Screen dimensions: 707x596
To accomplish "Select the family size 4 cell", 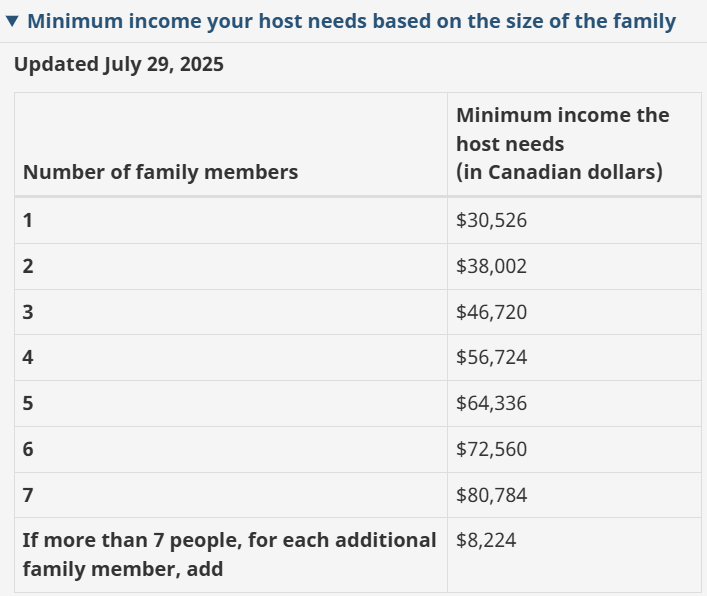I will tap(28, 357).
